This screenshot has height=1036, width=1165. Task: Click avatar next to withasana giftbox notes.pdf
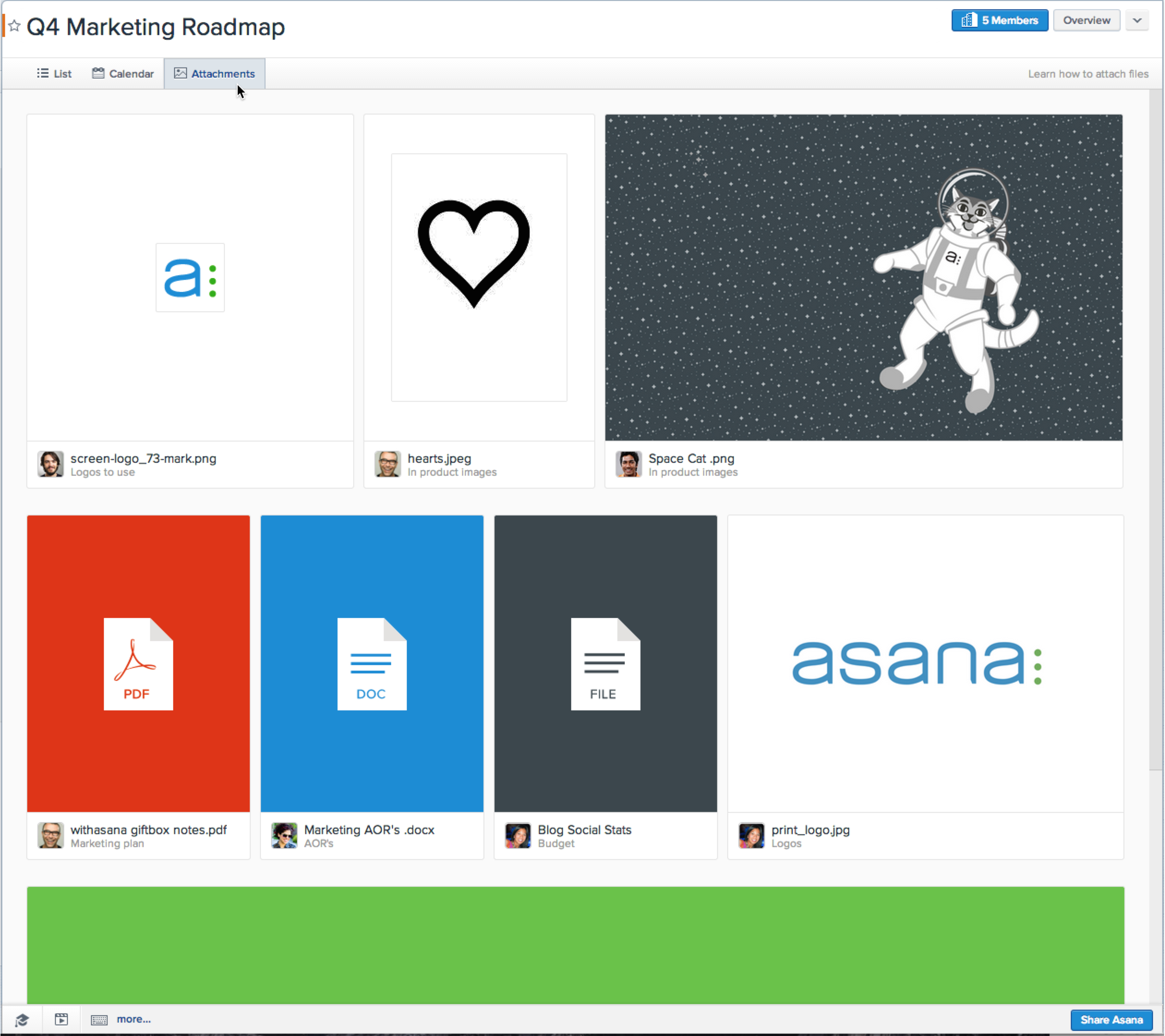point(51,835)
